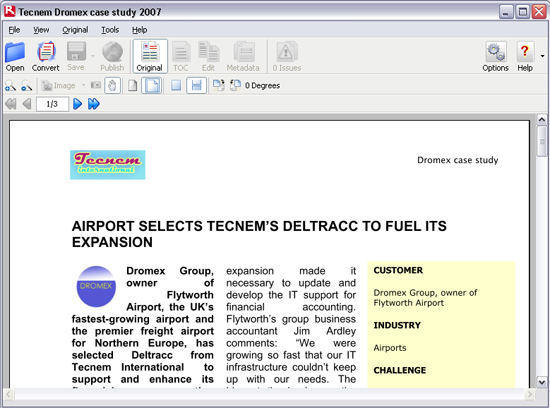Go to the next page arrow
Image resolution: width=550 pixels, height=408 pixels.
pyautogui.click(x=77, y=104)
